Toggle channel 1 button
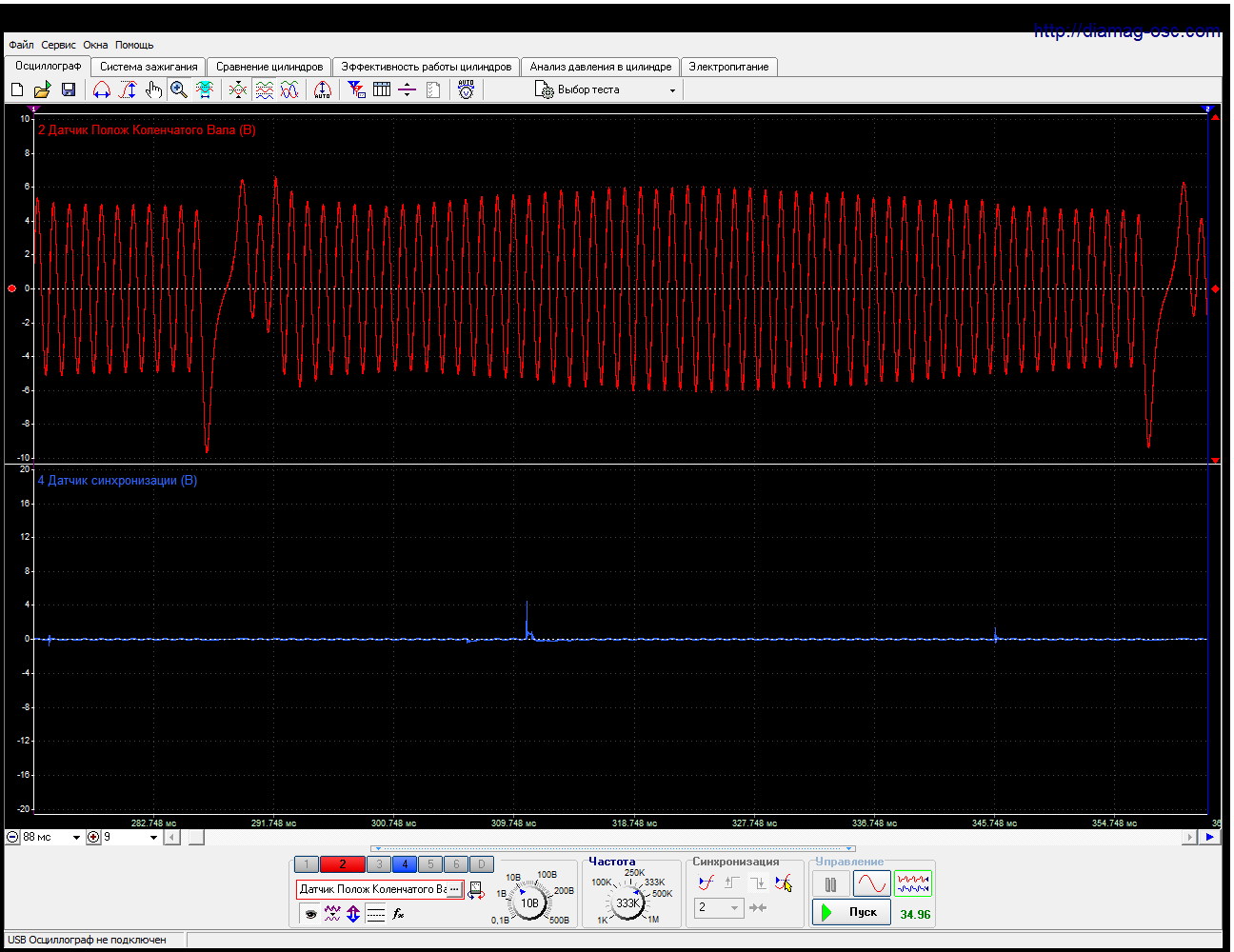The width and height of the screenshot is (1234, 952). (x=307, y=864)
